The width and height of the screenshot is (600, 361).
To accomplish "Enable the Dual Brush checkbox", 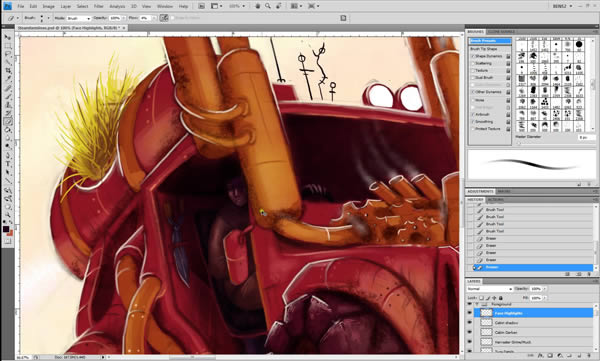I will click(x=473, y=78).
